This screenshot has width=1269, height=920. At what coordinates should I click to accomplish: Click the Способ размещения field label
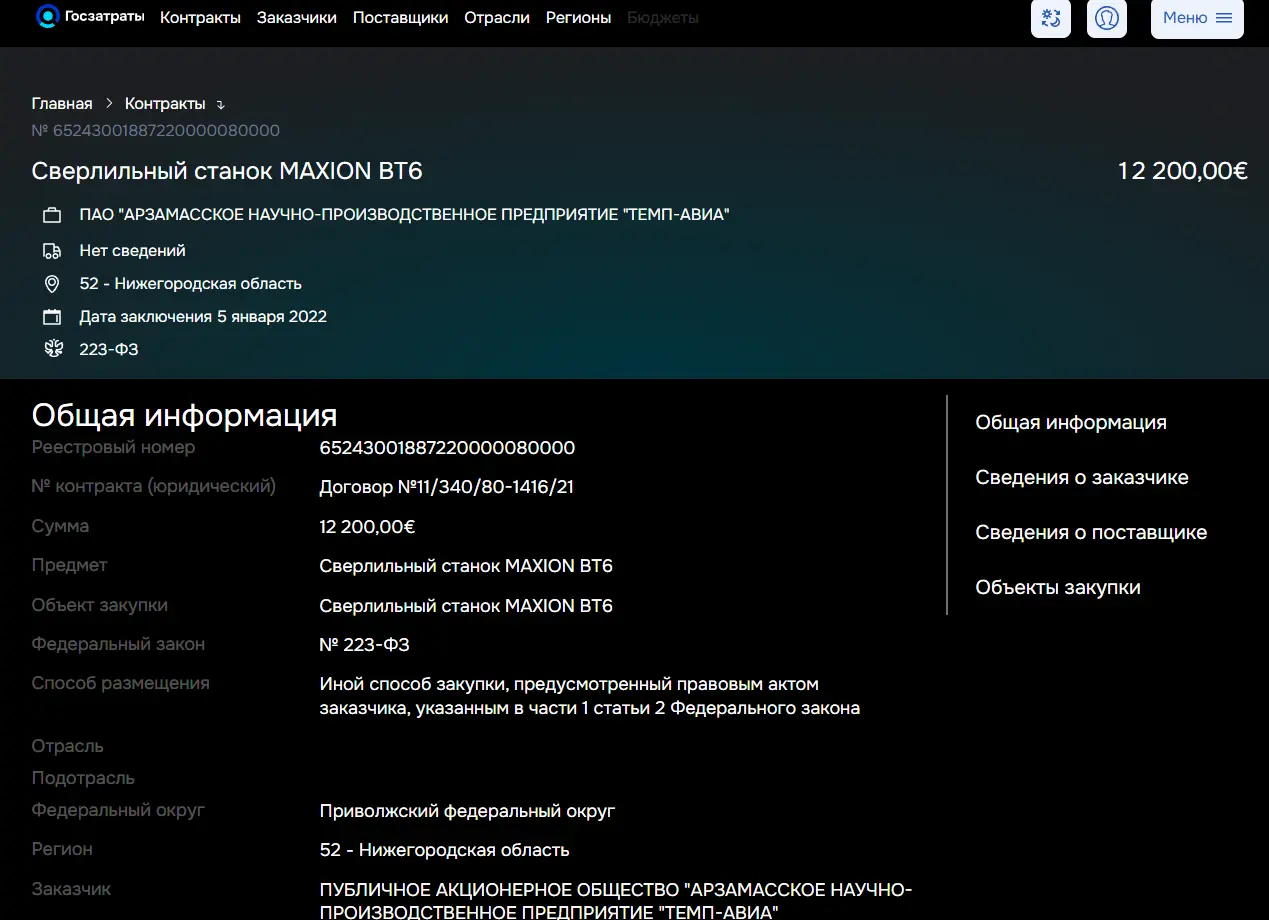pyautogui.click(x=120, y=683)
